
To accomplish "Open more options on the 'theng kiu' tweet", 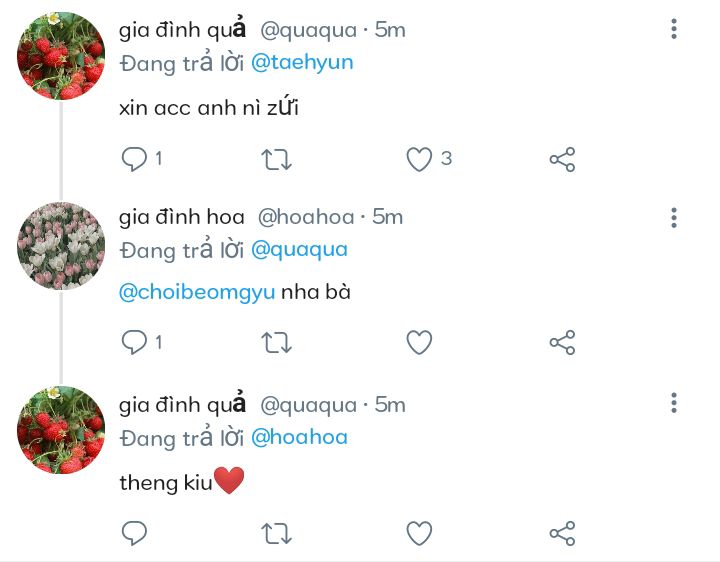I will pos(674,403).
